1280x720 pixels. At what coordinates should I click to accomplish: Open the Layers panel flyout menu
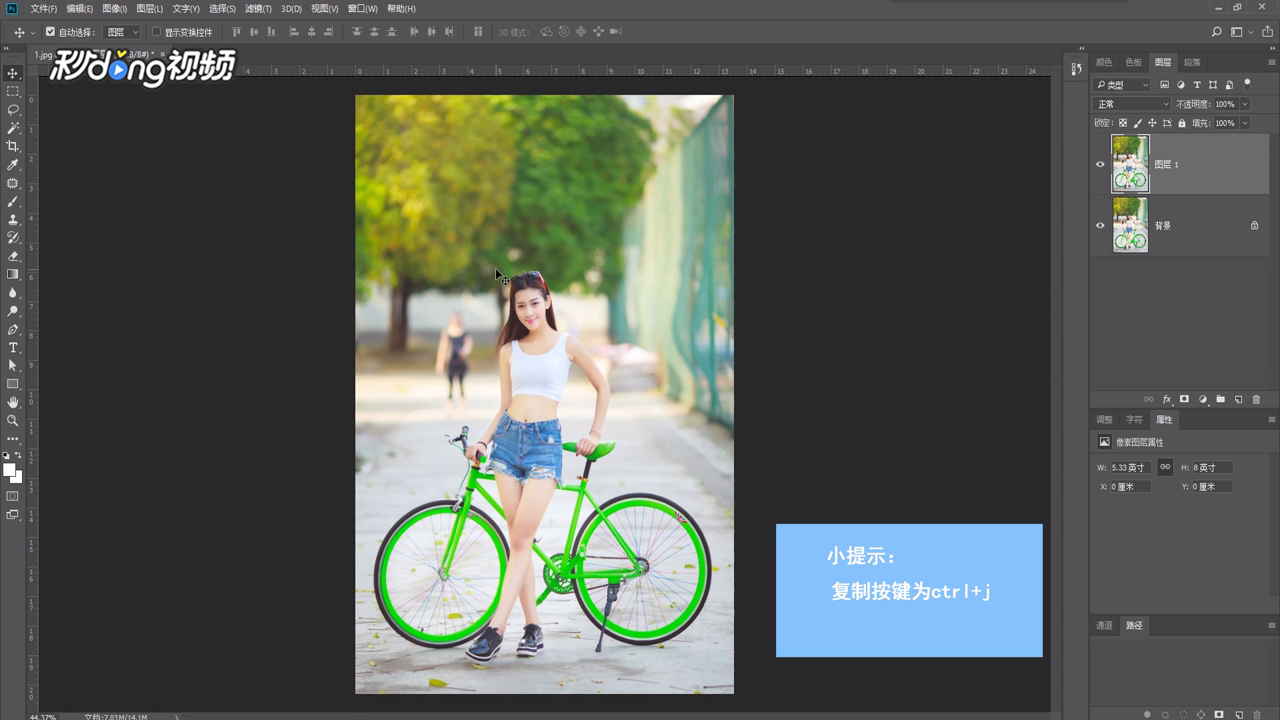1271,62
